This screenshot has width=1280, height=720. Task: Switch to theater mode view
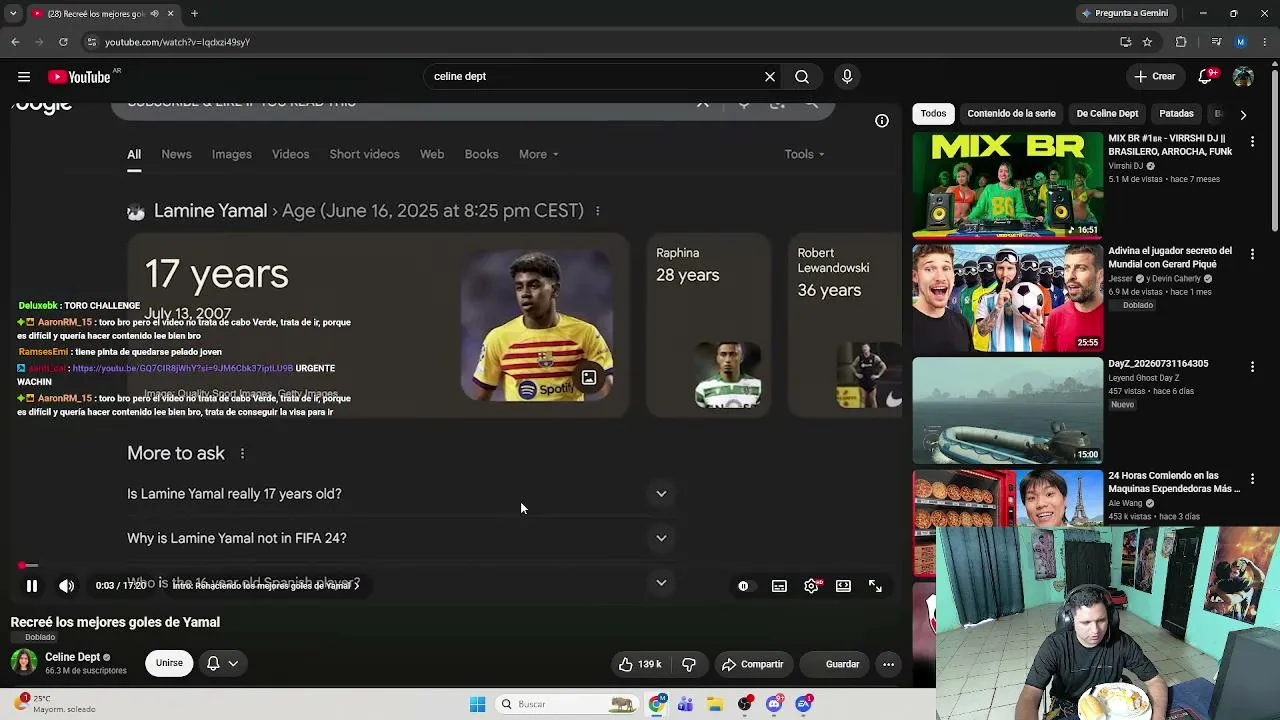pos(843,586)
